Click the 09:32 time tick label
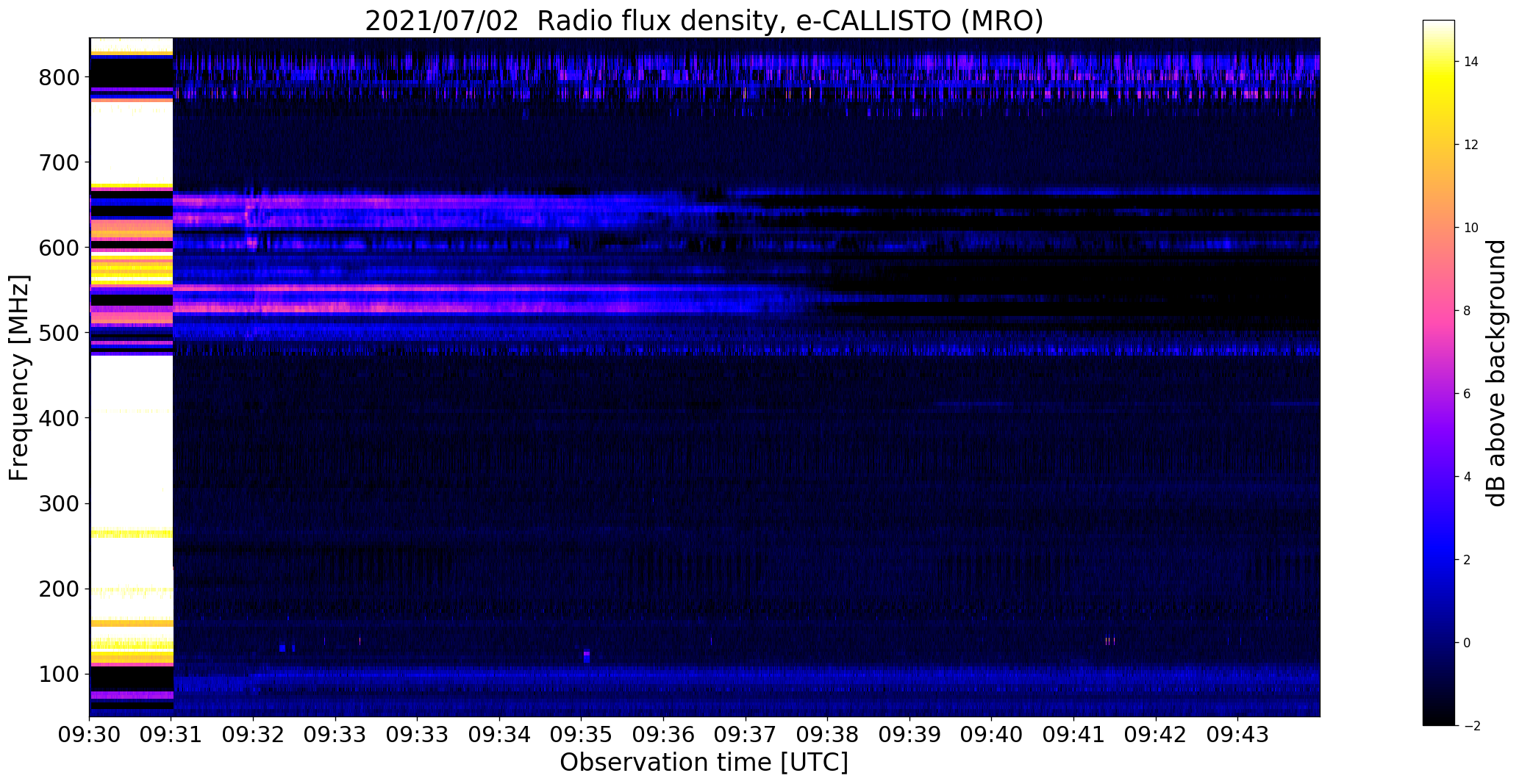Image resolution: width=1519 pixels, height=784 pixels. click(254, 736)
